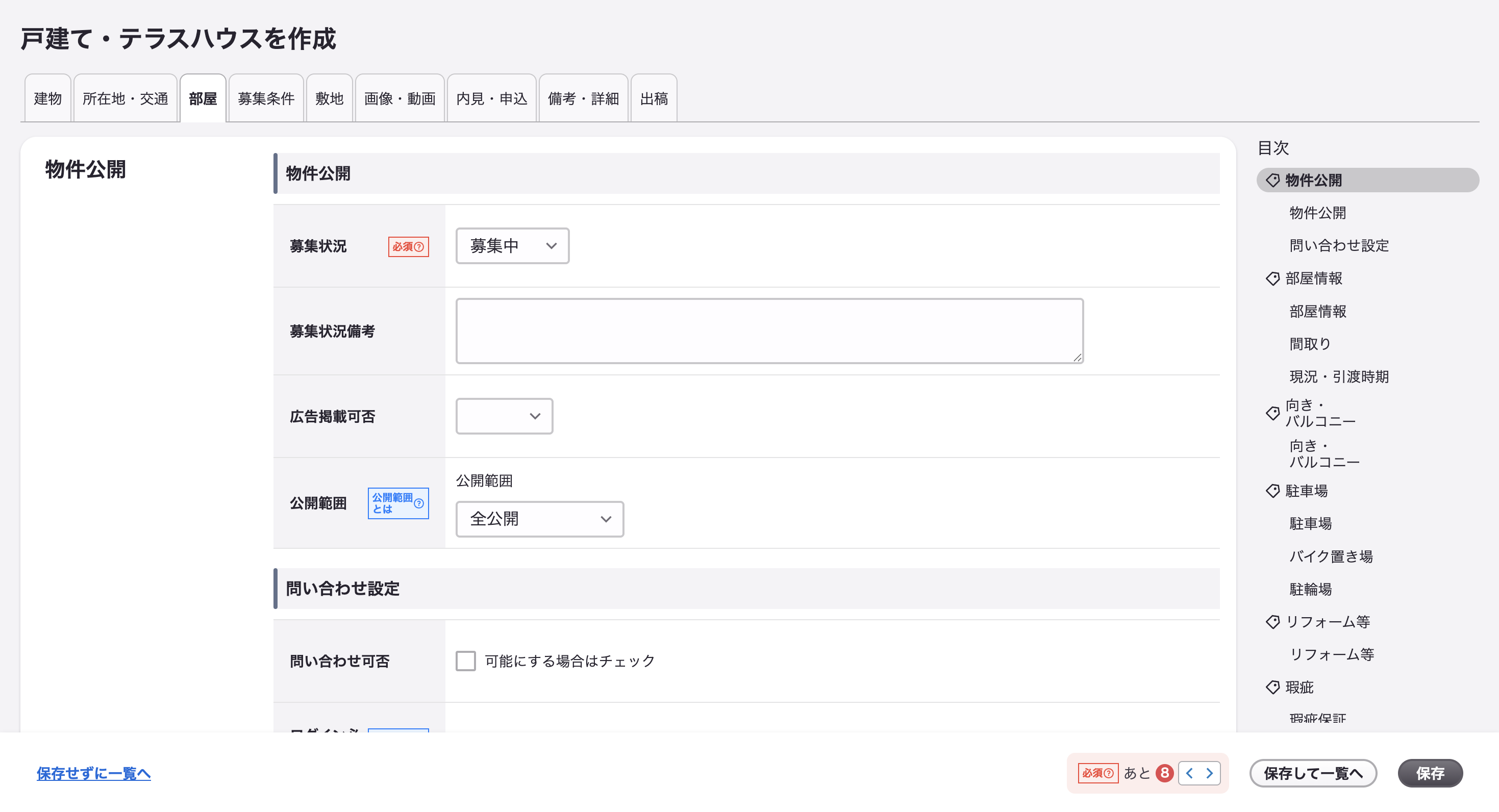Check the 問い合わせ可否 checkbox

(465, 661)
